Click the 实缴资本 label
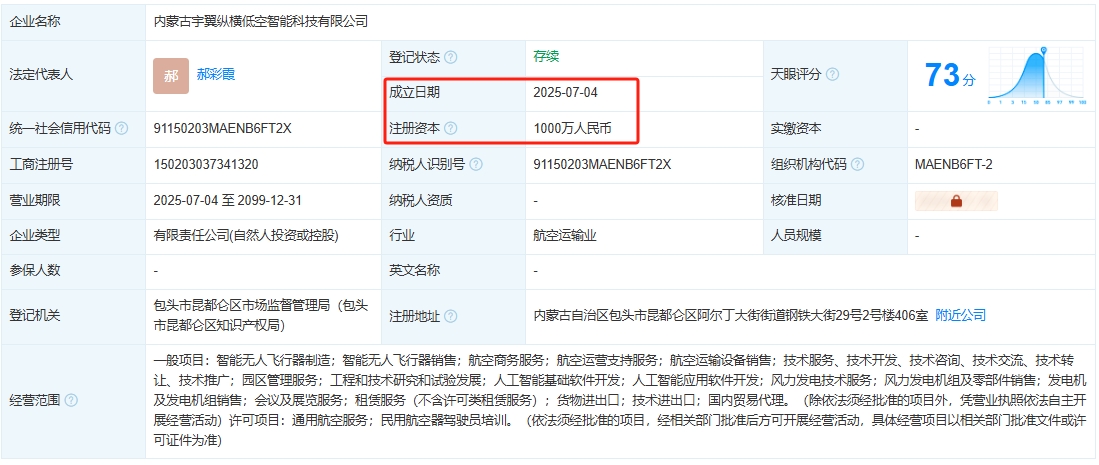This screenshot has width=1099, height=465. 796,129
